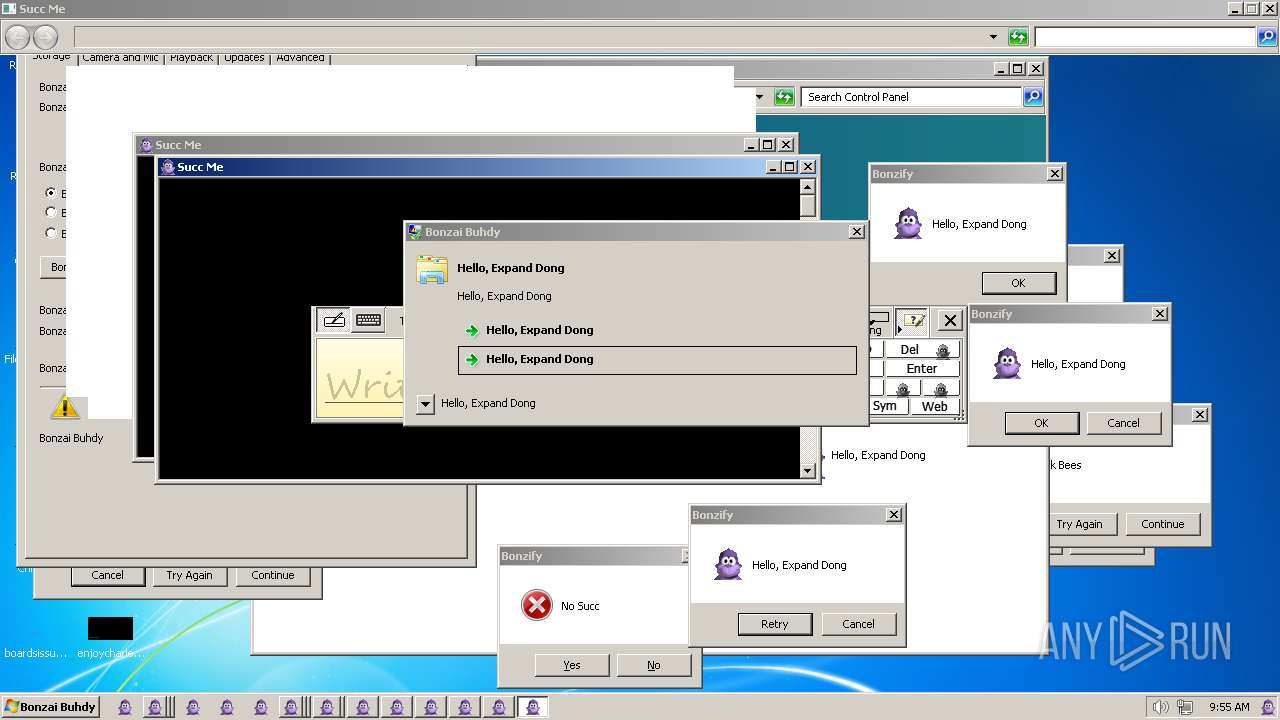Click the network icon in system tray
The height and width of the screenshot is (720, 1280).
tap(1184, 707)
